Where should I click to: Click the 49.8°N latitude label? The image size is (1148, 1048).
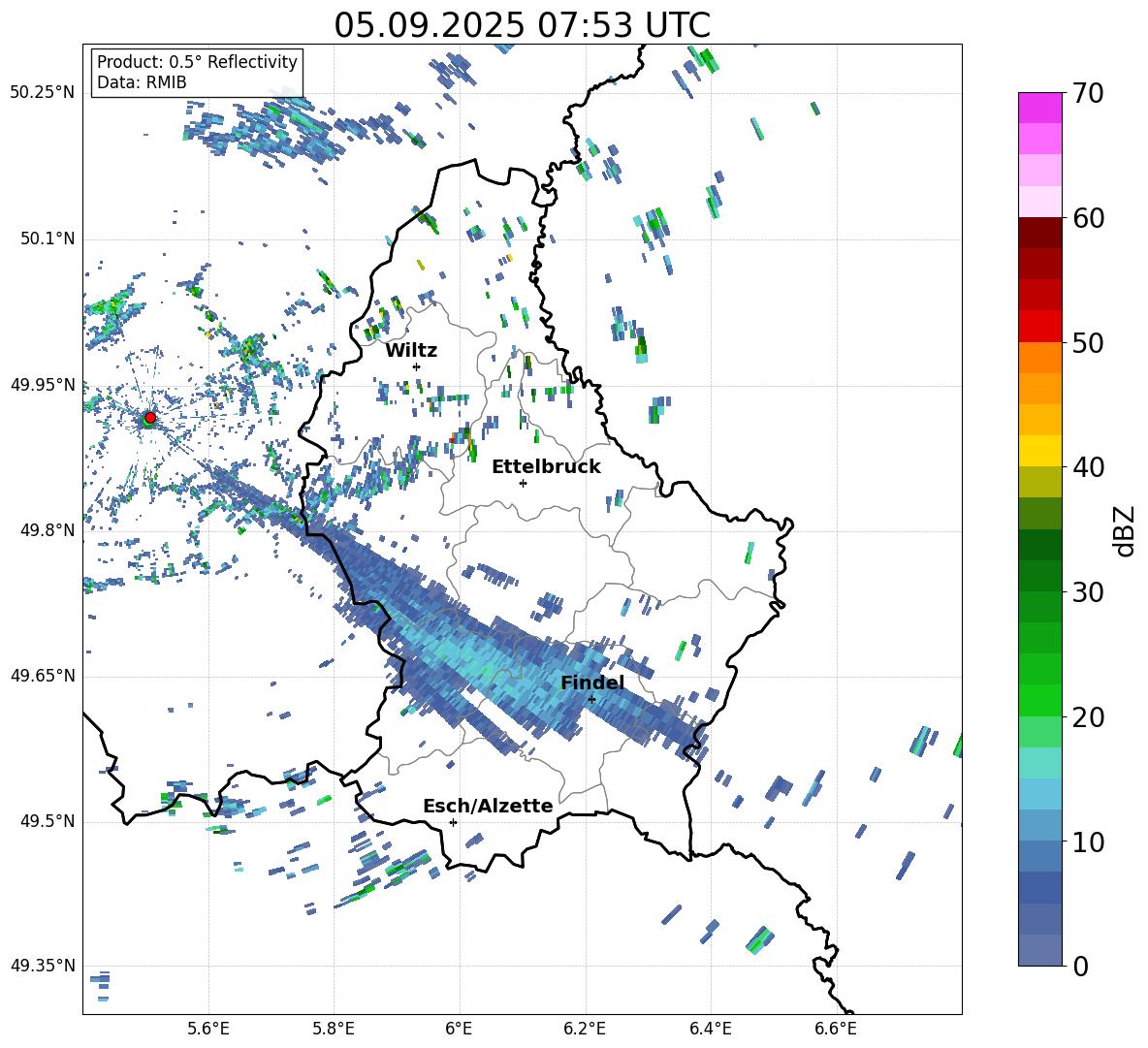click(47, 530)
